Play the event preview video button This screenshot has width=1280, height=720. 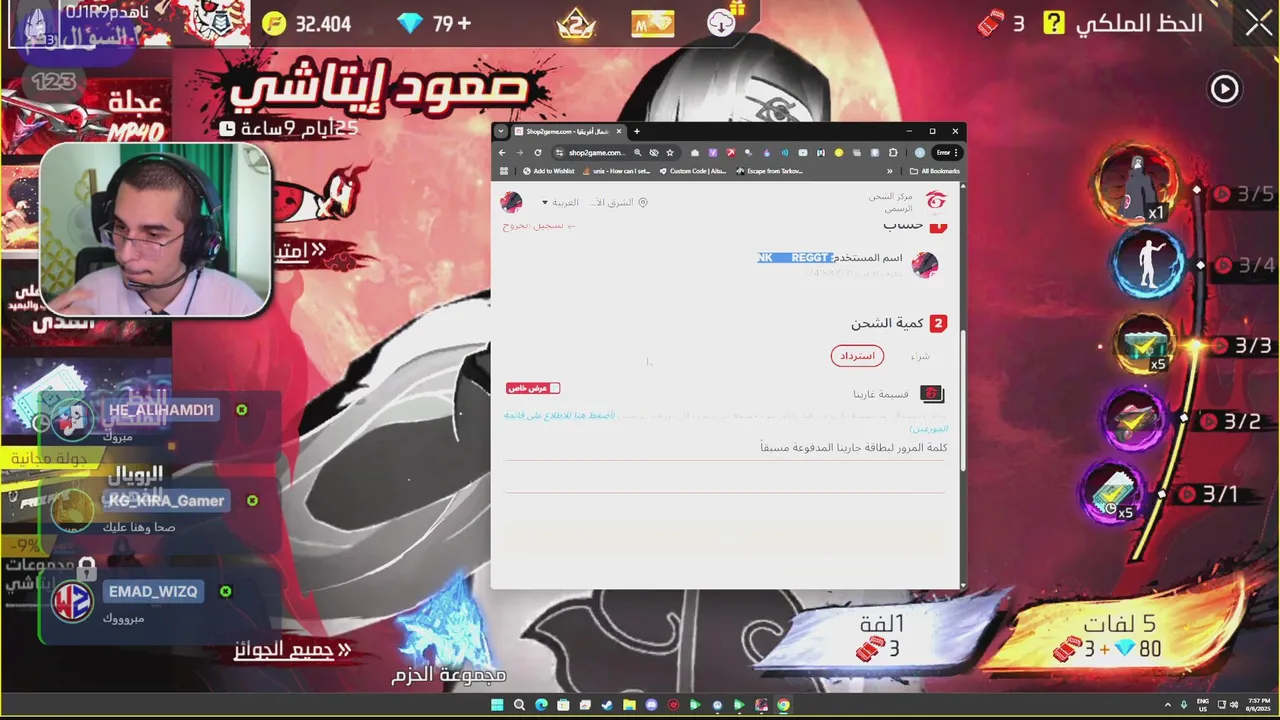tap(1225, 89)
